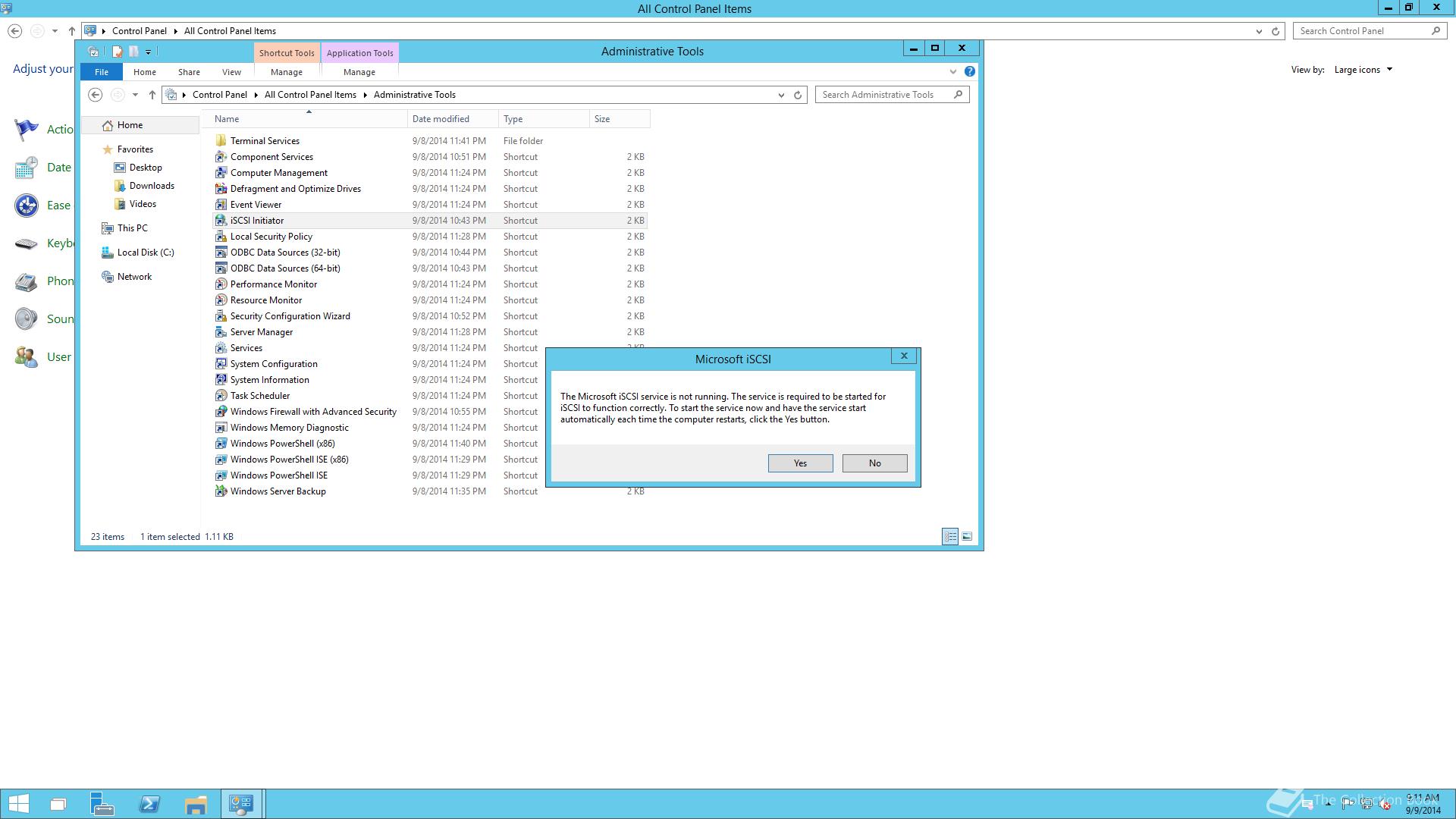This screenshot has width=1456, height=819.
Task: Select the Server Manager shortcut icon
Action: (221, 331)
